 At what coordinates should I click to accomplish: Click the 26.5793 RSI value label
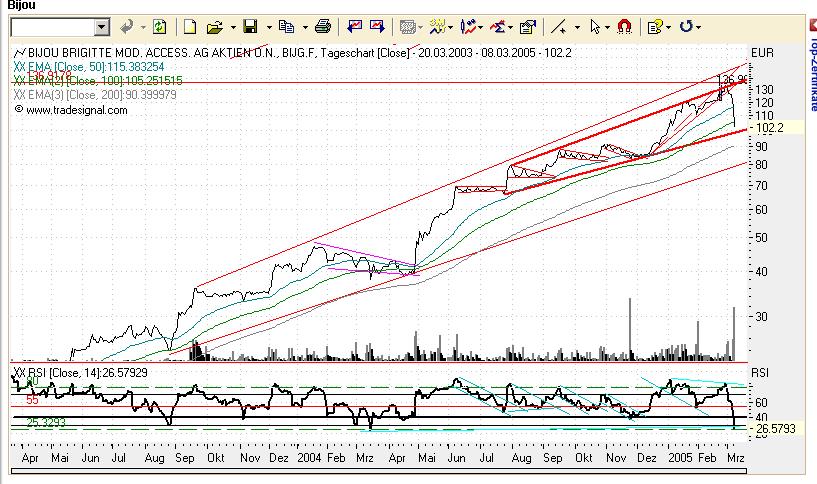click(x=776, y=428)
